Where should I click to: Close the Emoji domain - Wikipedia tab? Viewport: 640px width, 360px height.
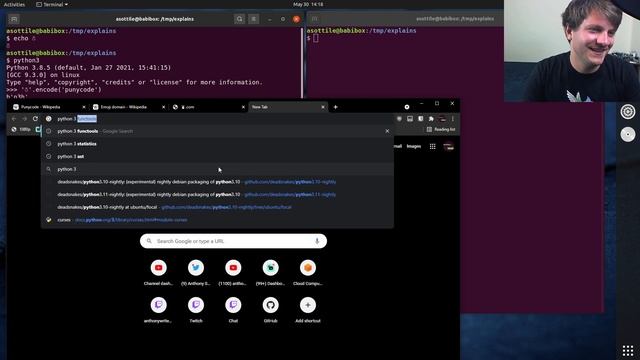[163, 107]
